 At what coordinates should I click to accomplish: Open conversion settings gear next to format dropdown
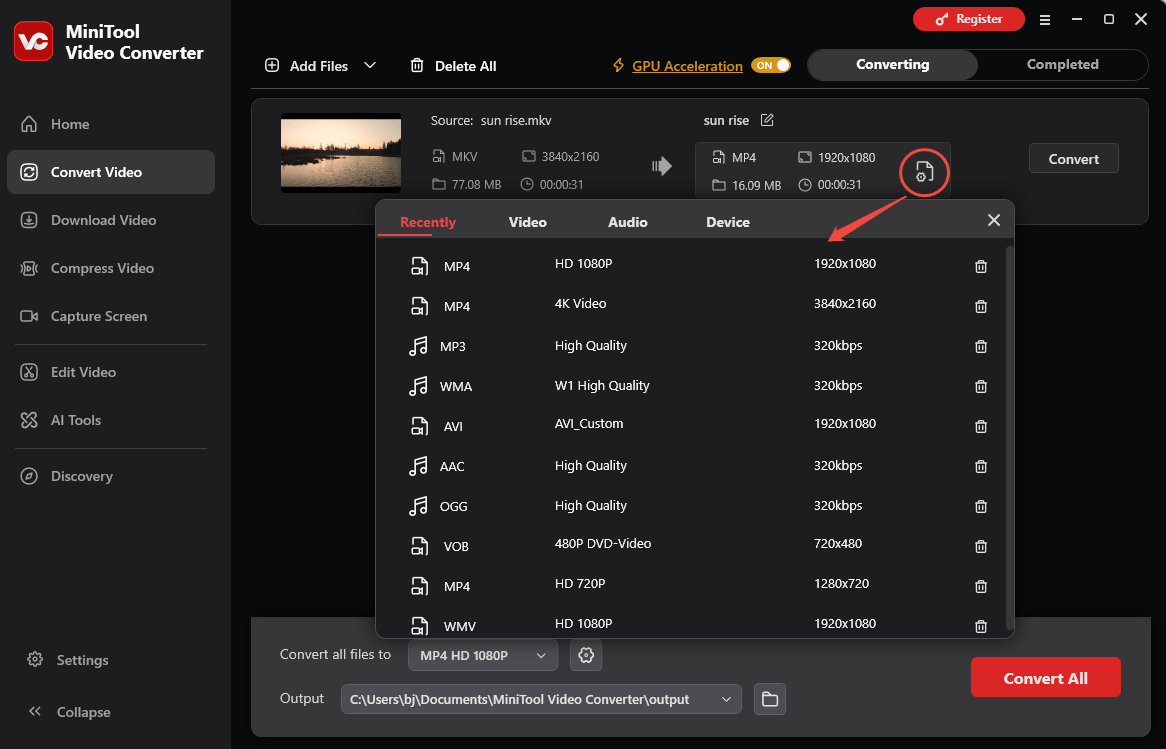[x=586, y=655]
